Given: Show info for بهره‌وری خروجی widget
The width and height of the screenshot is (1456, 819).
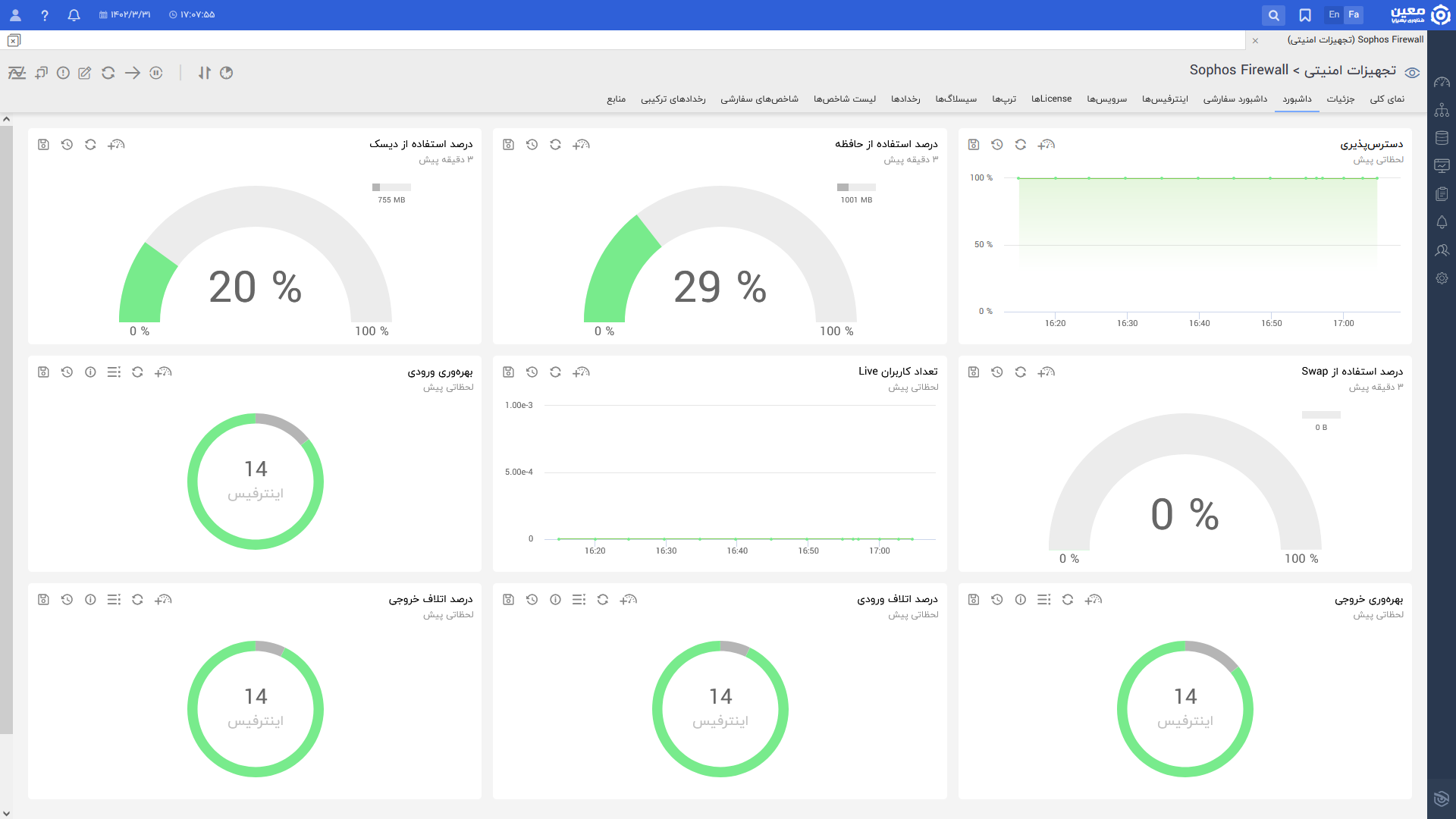Looking at the screenshot, I should [x=1021, y=600].
